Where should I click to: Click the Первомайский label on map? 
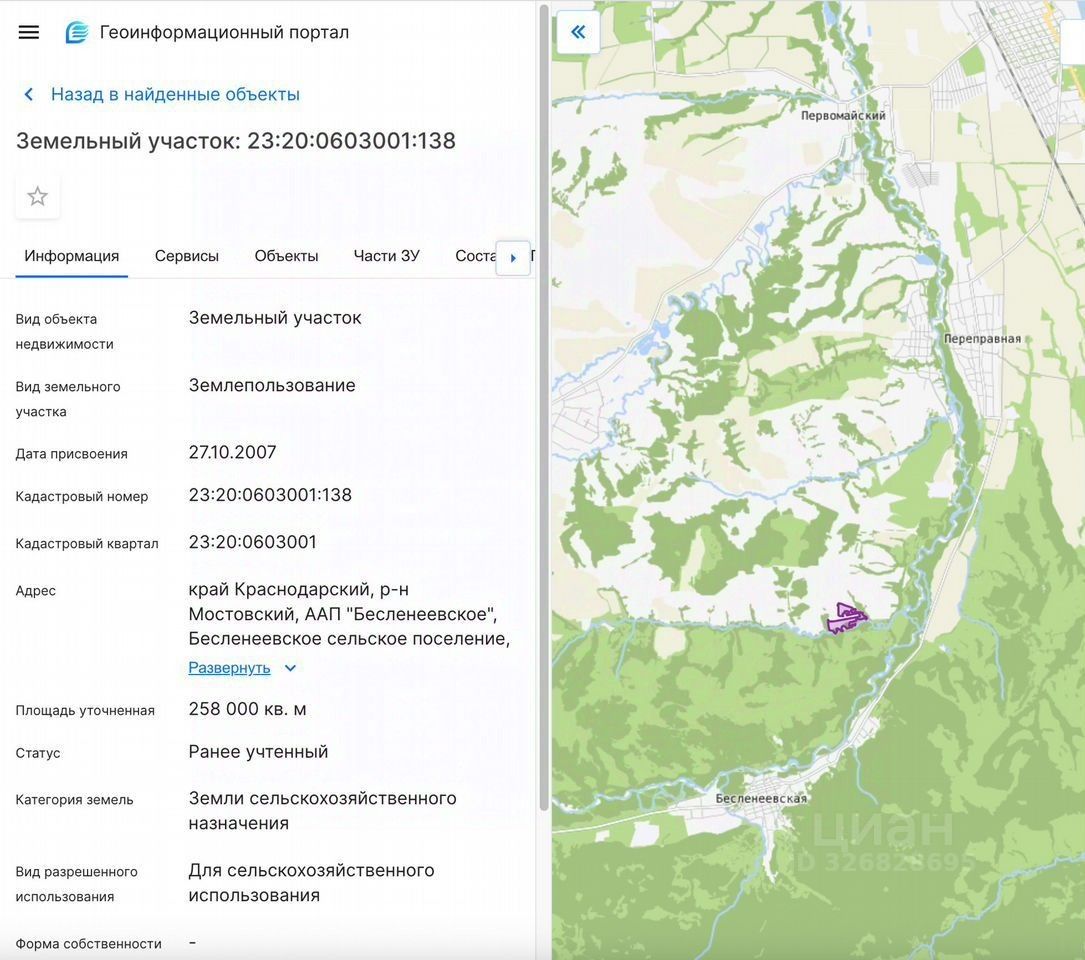tap(843, 116)
